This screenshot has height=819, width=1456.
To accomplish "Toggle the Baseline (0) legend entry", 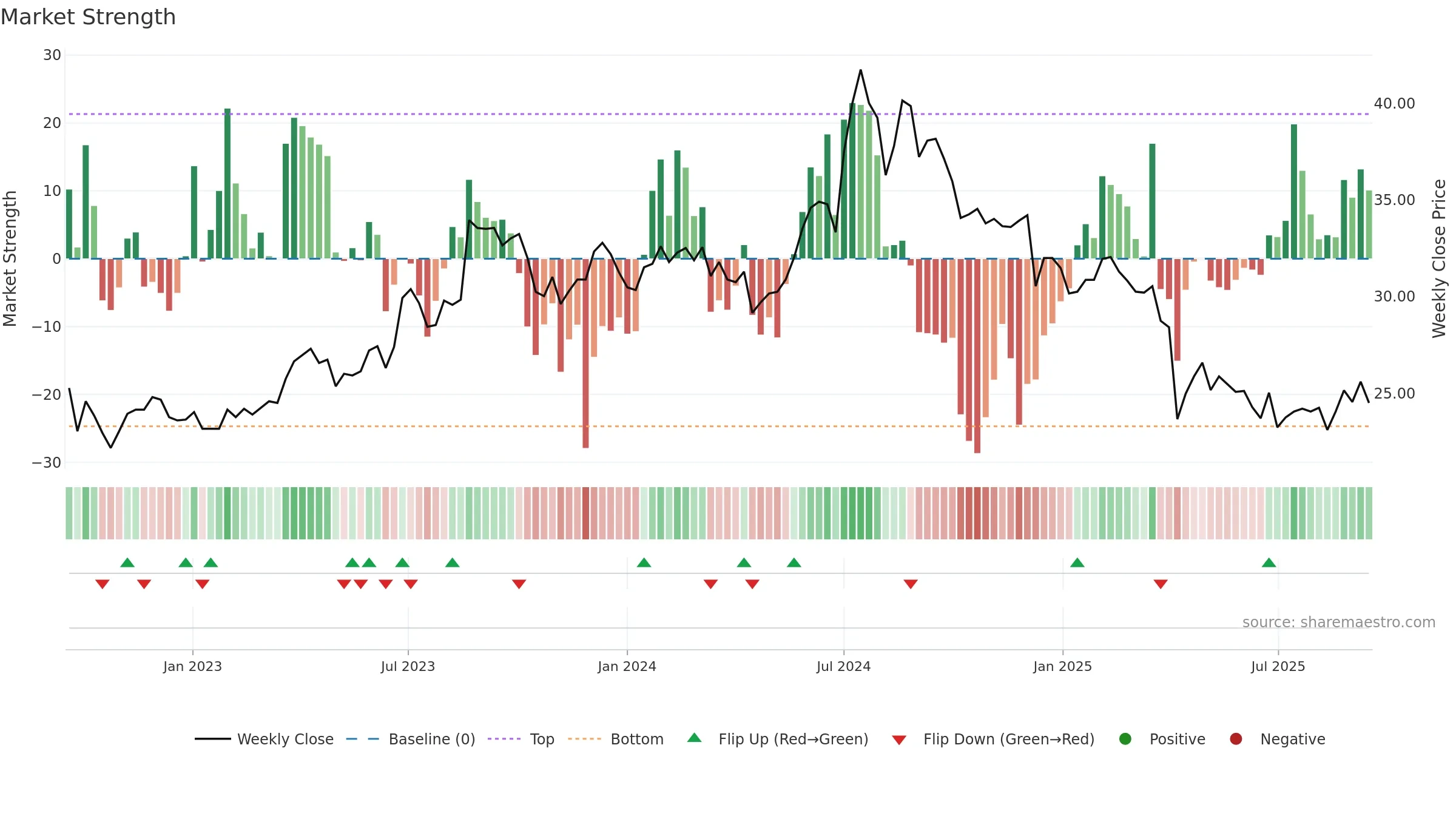I will [411, 739].
